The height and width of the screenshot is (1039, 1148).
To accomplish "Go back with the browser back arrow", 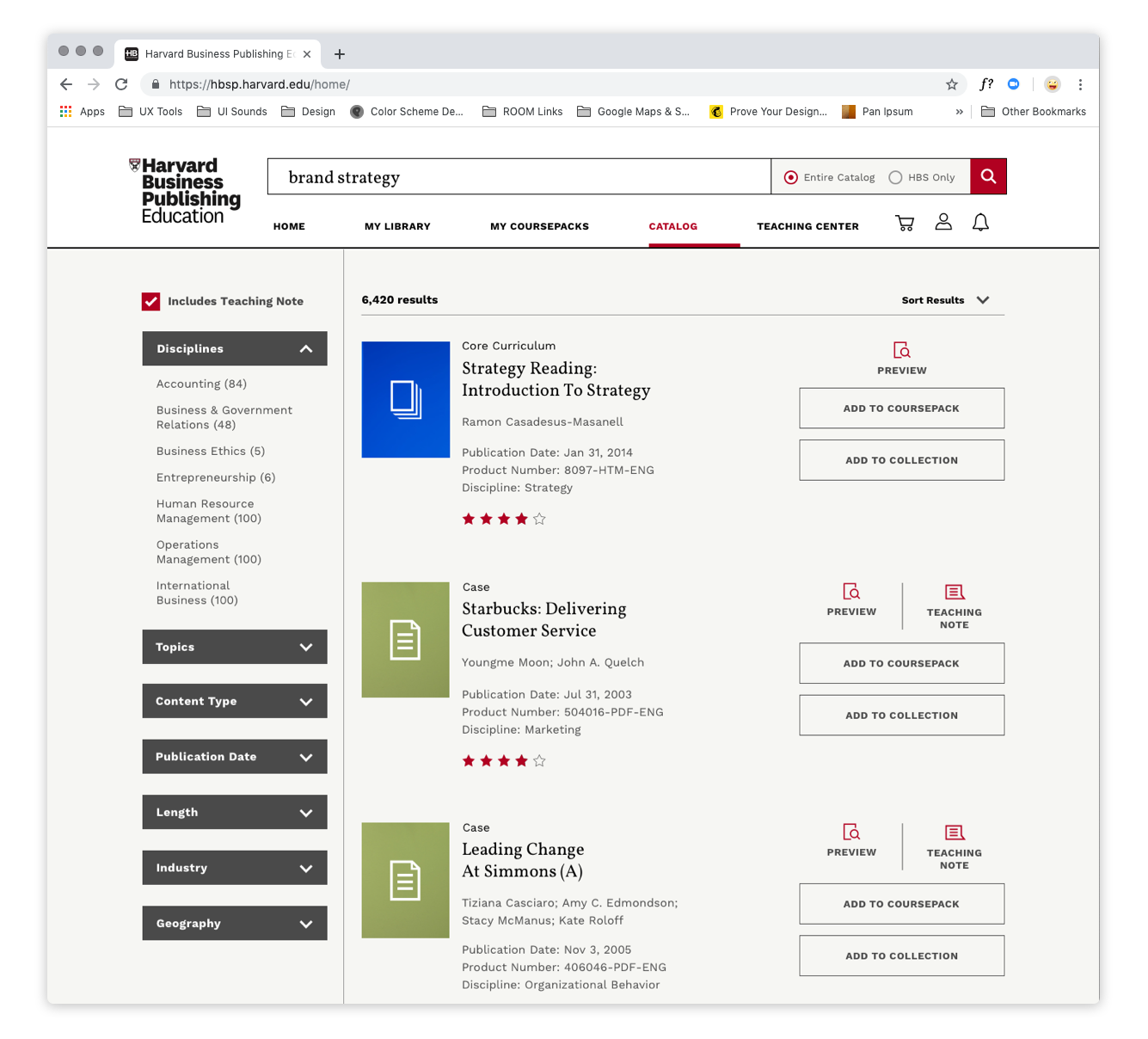I will click(x=66, y=84).
